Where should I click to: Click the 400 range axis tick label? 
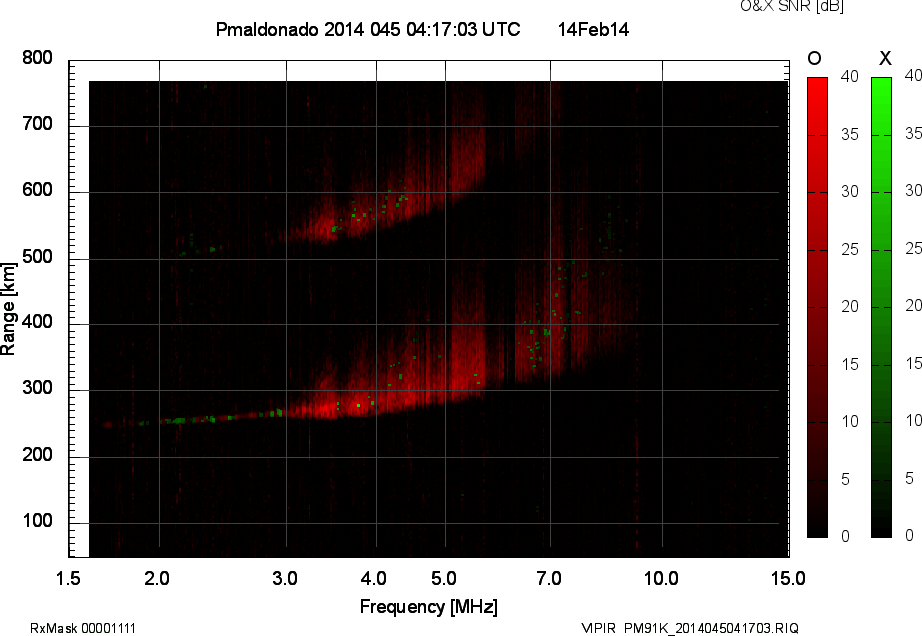click(37, 322)
